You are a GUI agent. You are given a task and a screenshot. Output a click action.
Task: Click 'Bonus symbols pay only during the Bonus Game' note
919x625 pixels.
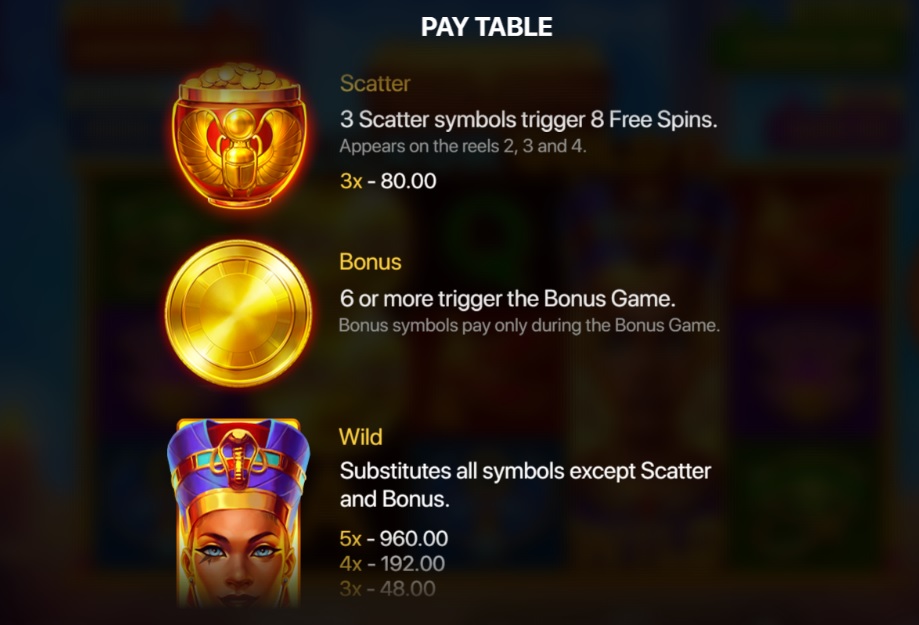coord(529,325)
